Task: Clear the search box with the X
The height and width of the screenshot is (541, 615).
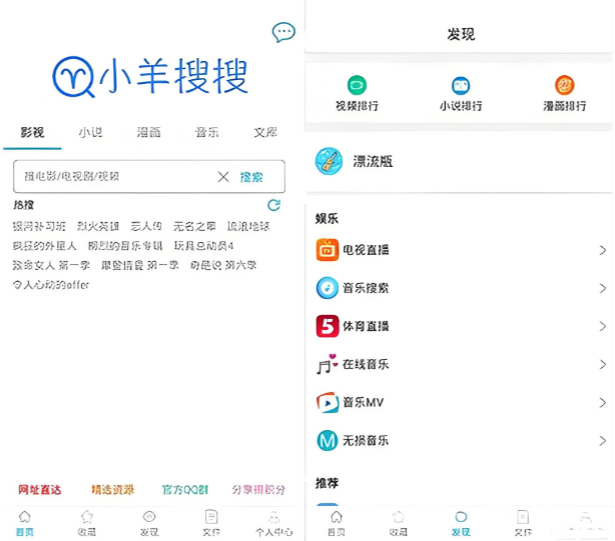Action: click(x=223, y=177)
